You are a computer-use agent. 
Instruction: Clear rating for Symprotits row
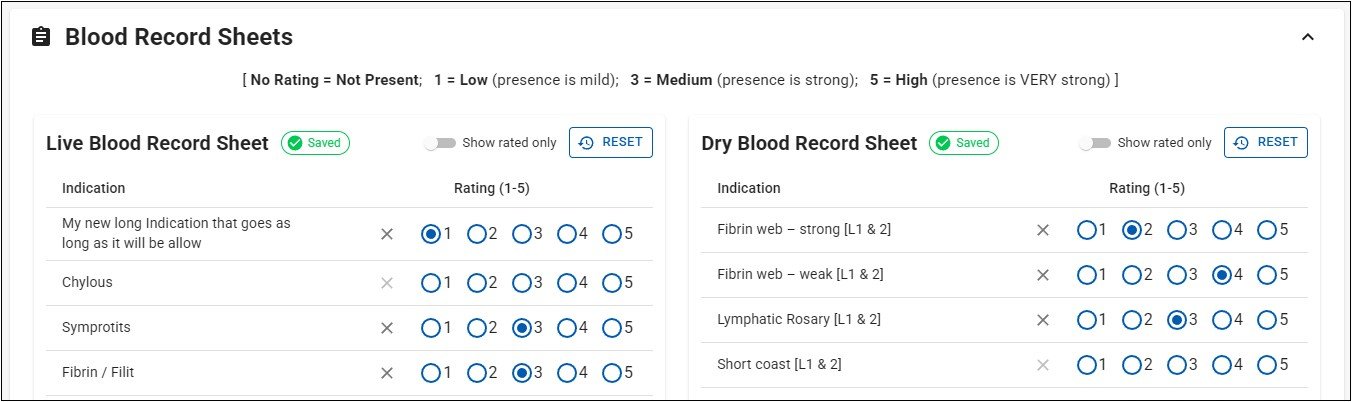pyautogui.click(x=387, y=328)
